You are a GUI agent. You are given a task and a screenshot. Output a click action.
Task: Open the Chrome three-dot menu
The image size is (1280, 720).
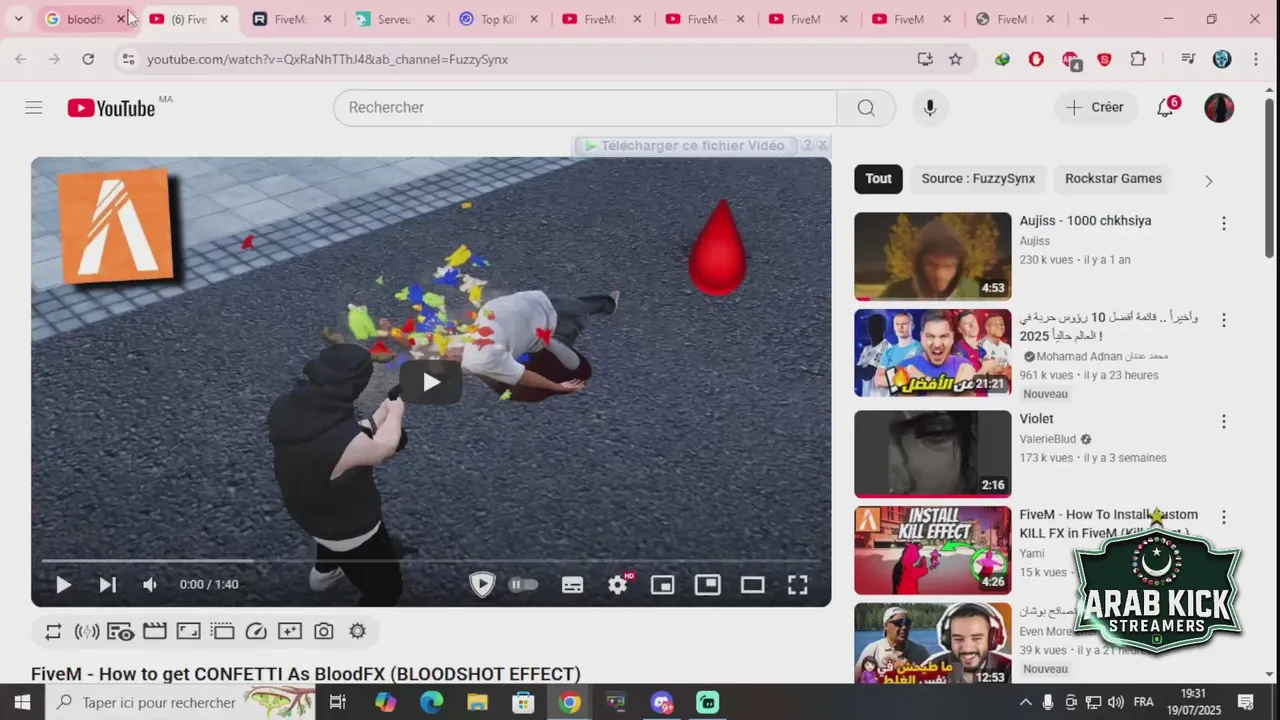[1256, 59]
